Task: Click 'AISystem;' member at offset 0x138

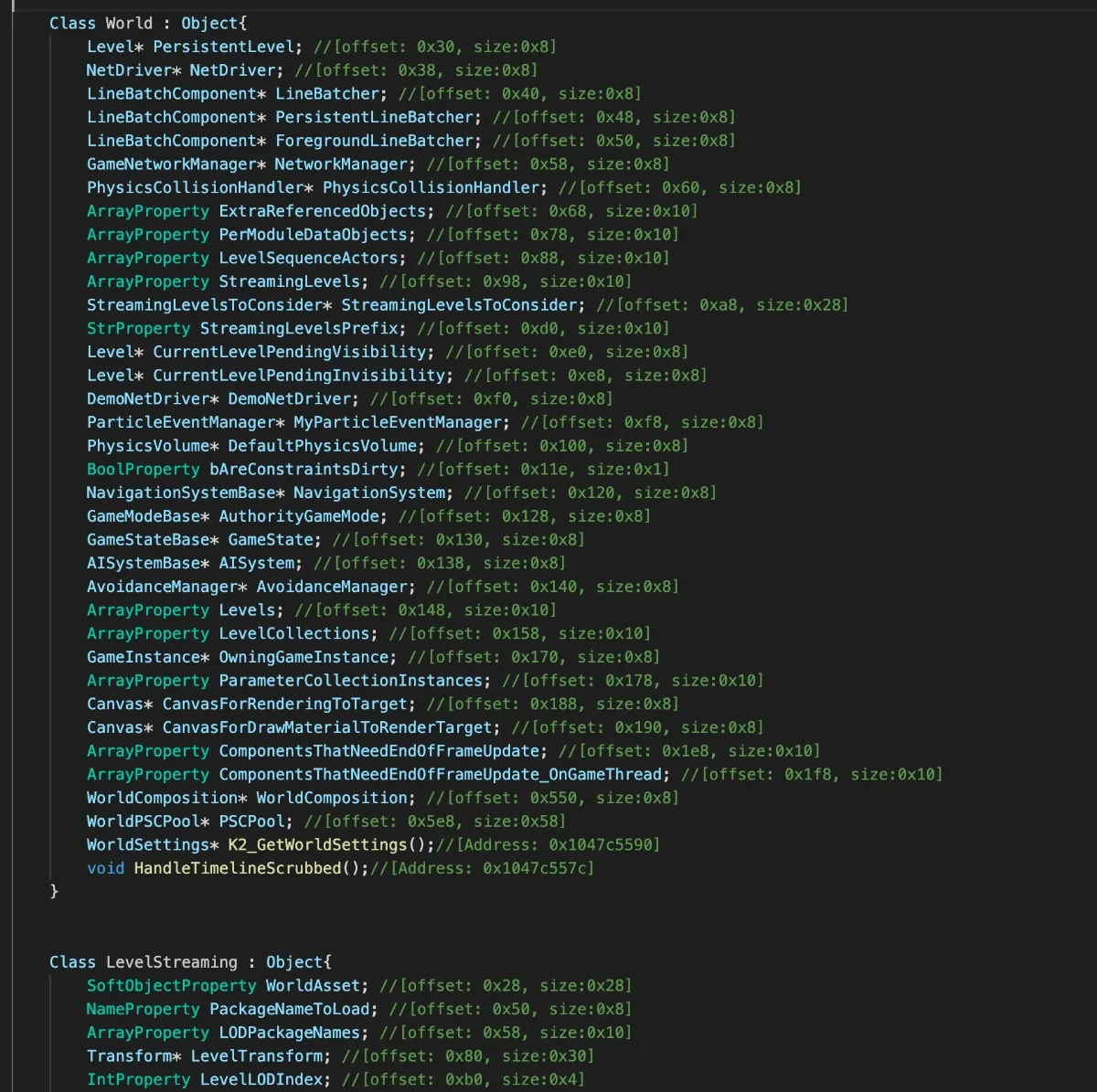Action: pos(261,563)
